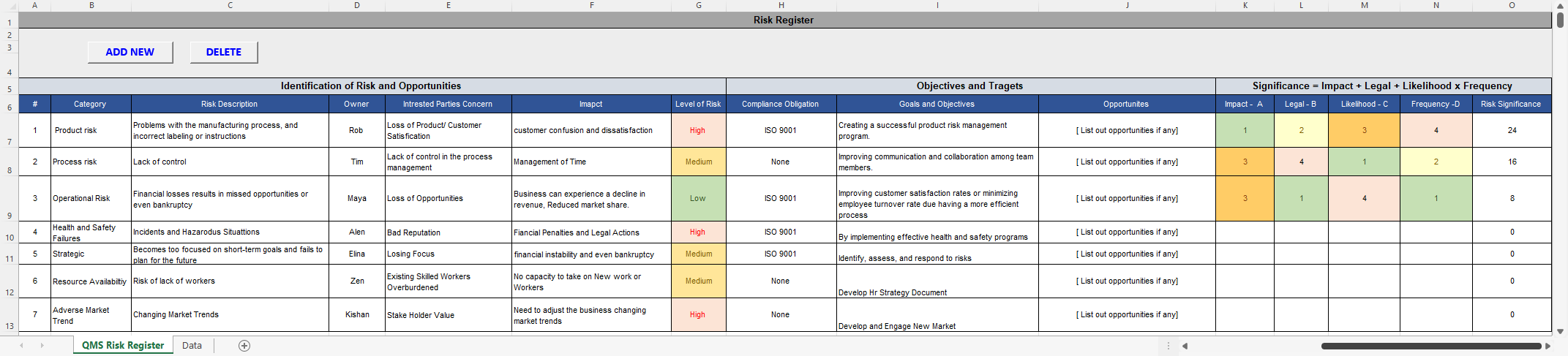
Task: Click 'Identification of Risk and Opportunities' header
Action: [372, 86]
